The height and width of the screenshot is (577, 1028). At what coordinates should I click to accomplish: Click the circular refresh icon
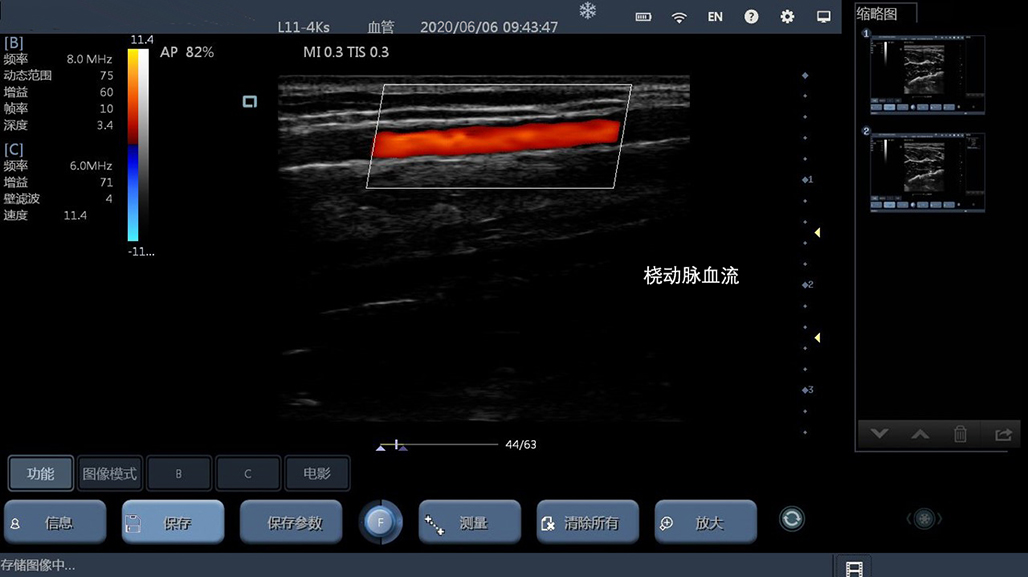pos(792,519)
